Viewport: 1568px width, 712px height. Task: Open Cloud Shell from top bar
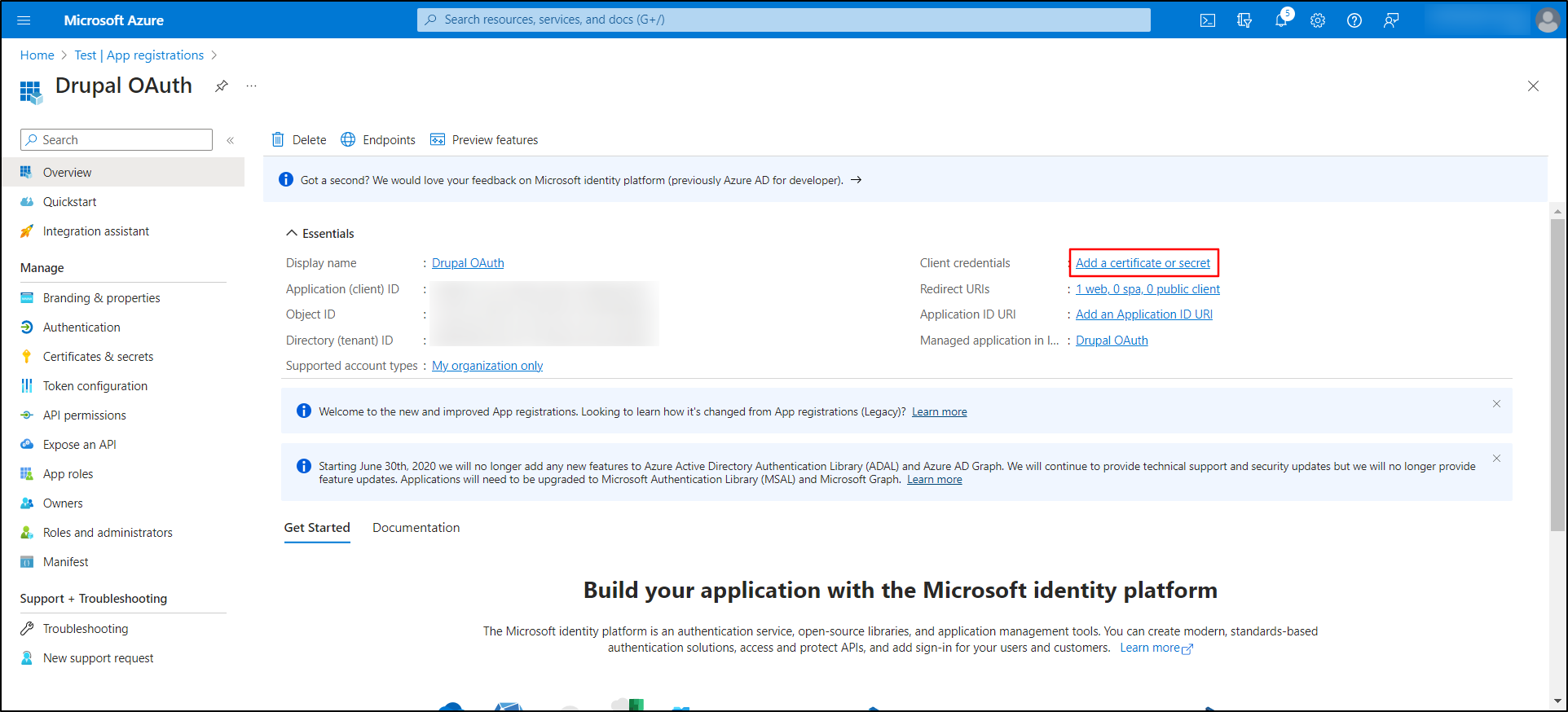(1208, 20)
